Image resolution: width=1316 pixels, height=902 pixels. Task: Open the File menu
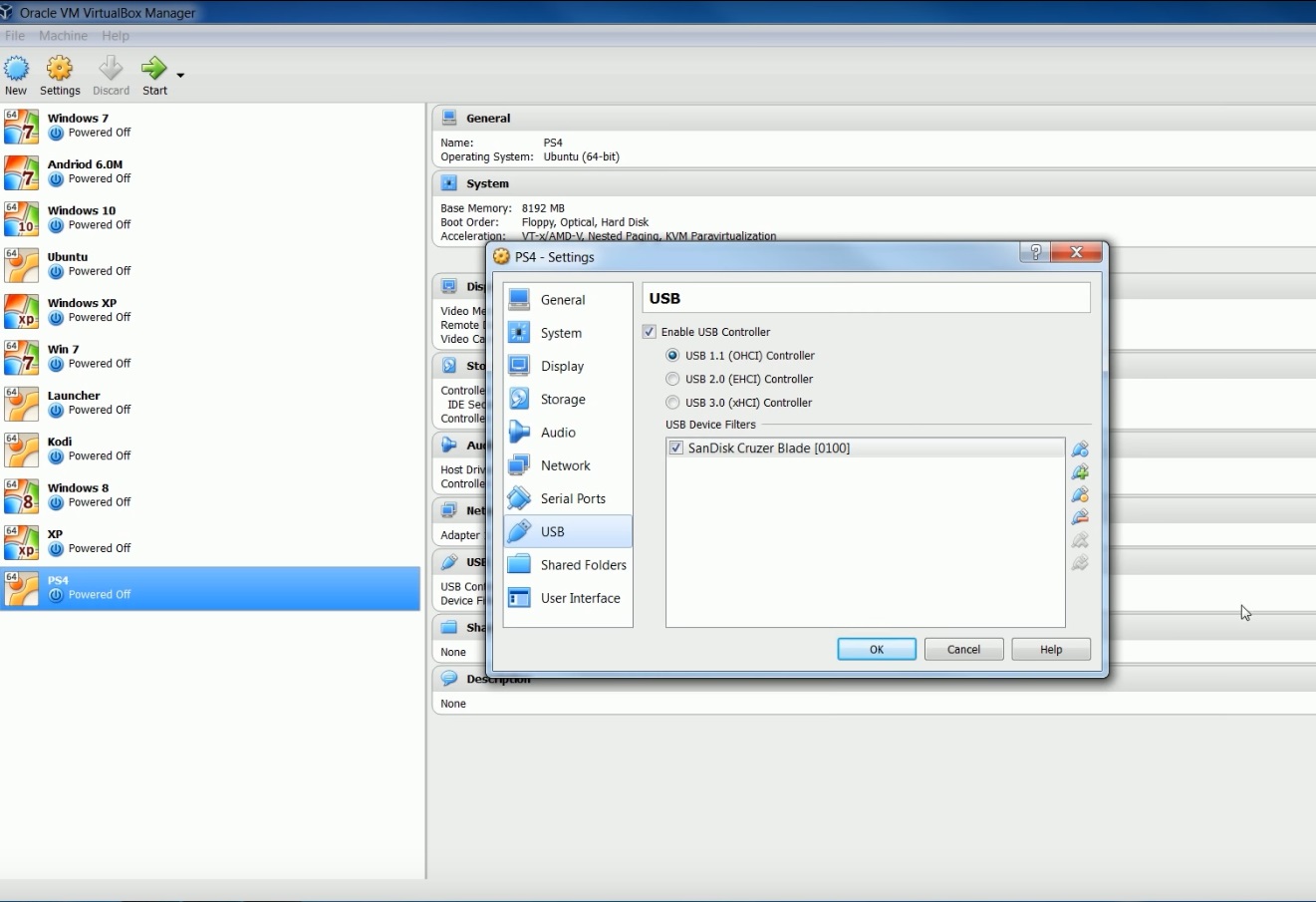click(x=15, y=36)
